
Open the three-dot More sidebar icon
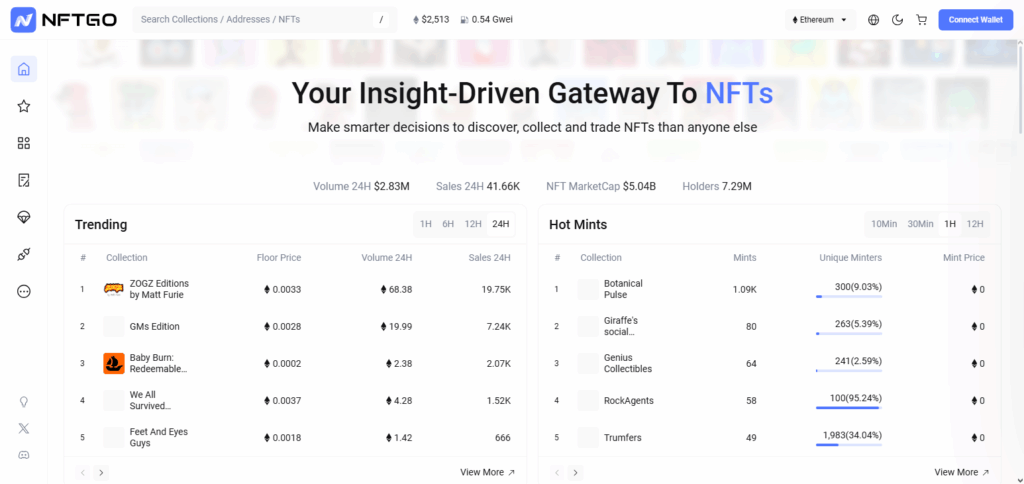[24, 291]
